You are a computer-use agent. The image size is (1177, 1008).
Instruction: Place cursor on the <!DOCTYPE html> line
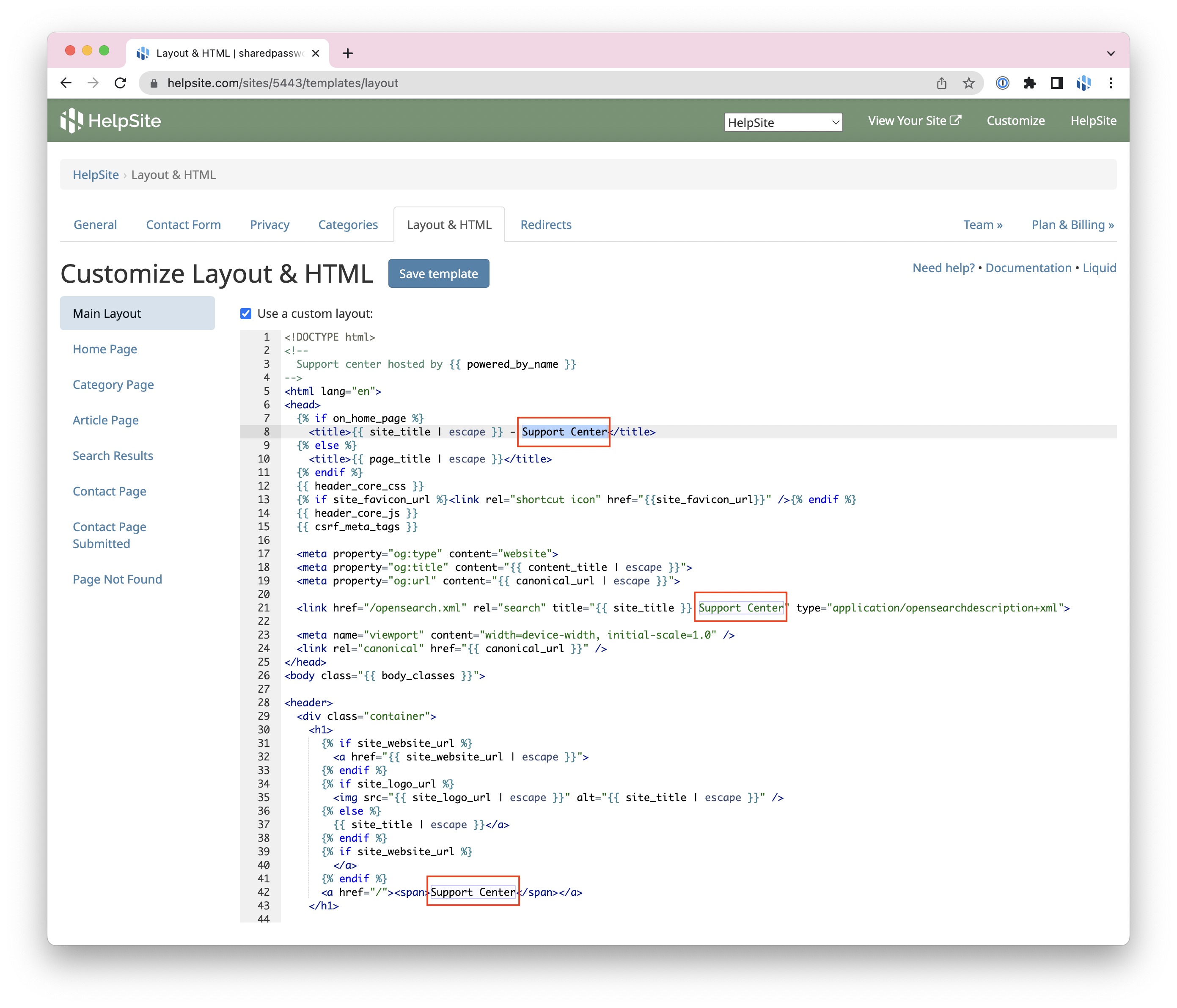click(x=330, y=337)
